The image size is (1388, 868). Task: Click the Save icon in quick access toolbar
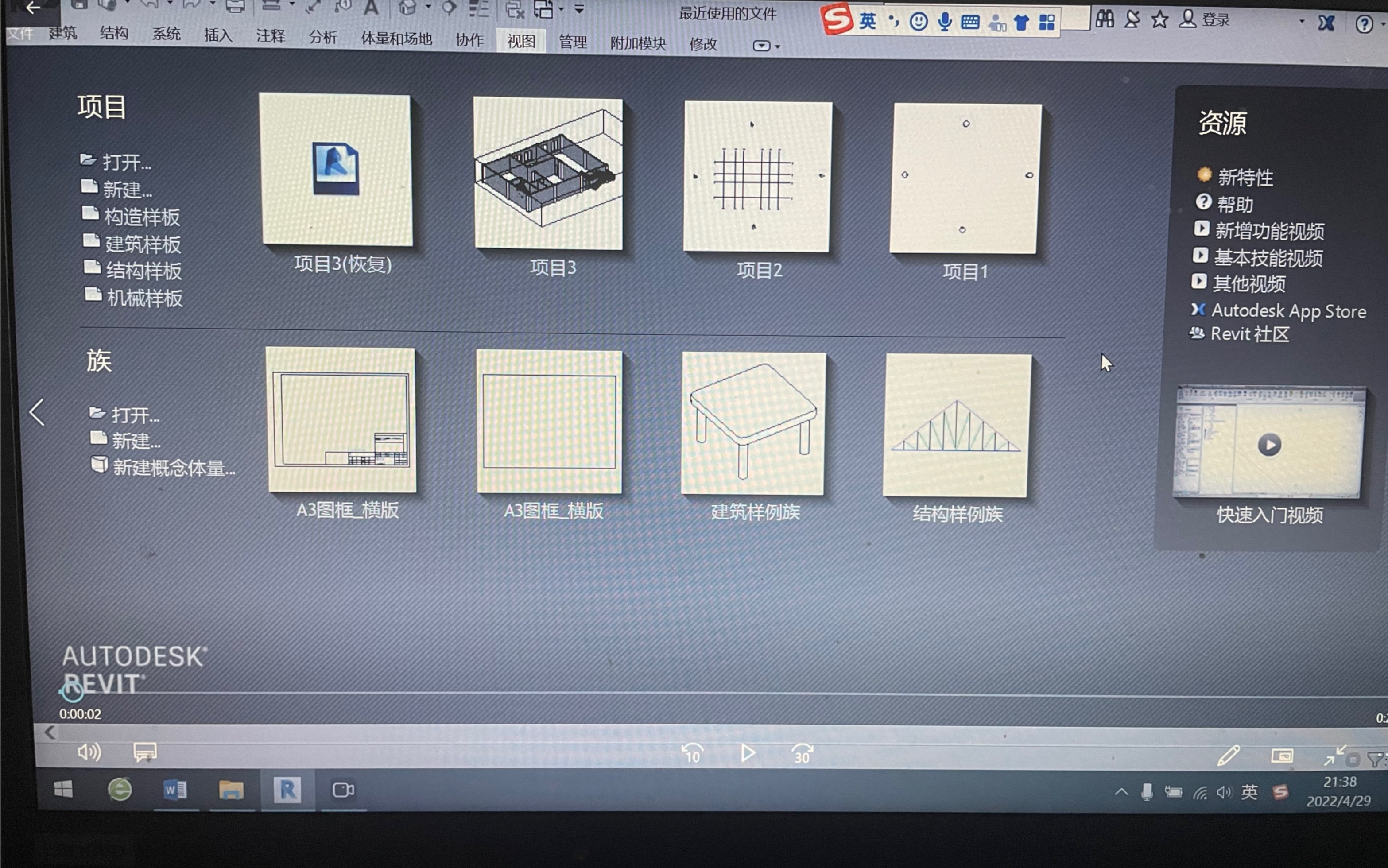click(79, 4)
